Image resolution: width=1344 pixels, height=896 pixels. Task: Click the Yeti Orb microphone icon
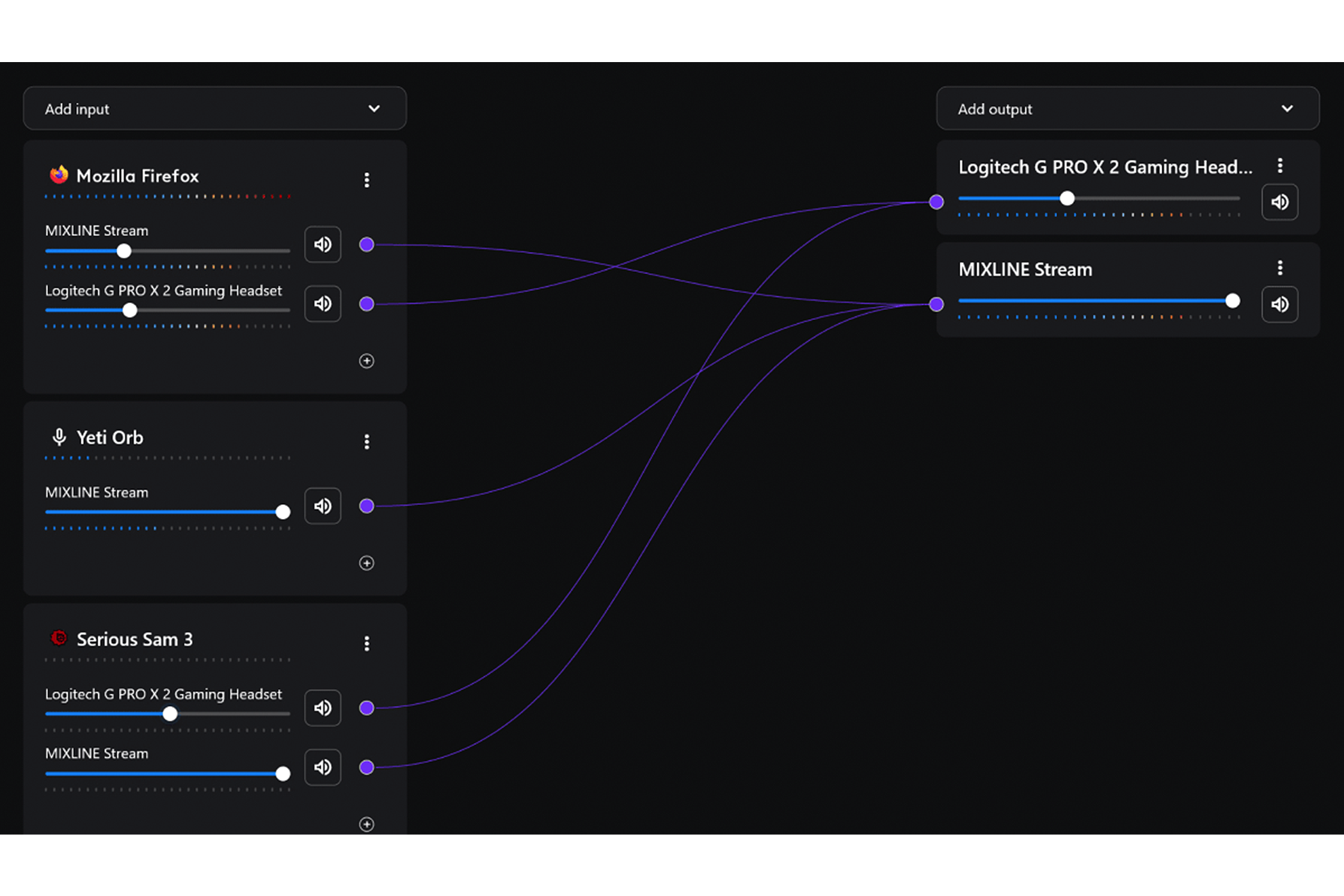59,437
